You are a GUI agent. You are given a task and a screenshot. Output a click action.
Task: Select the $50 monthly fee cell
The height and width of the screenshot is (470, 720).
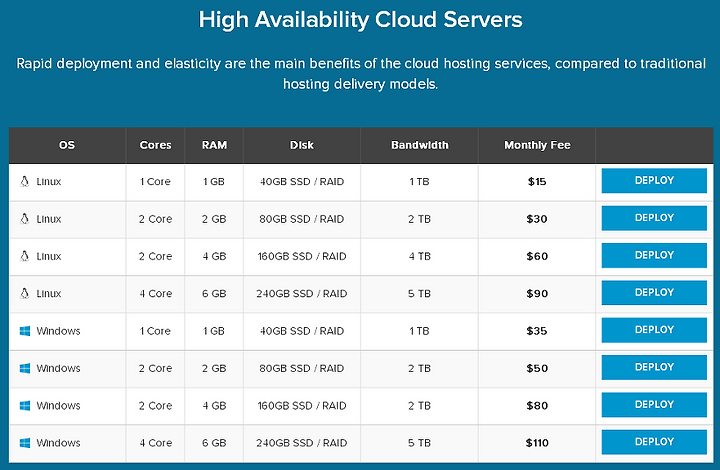537,368
